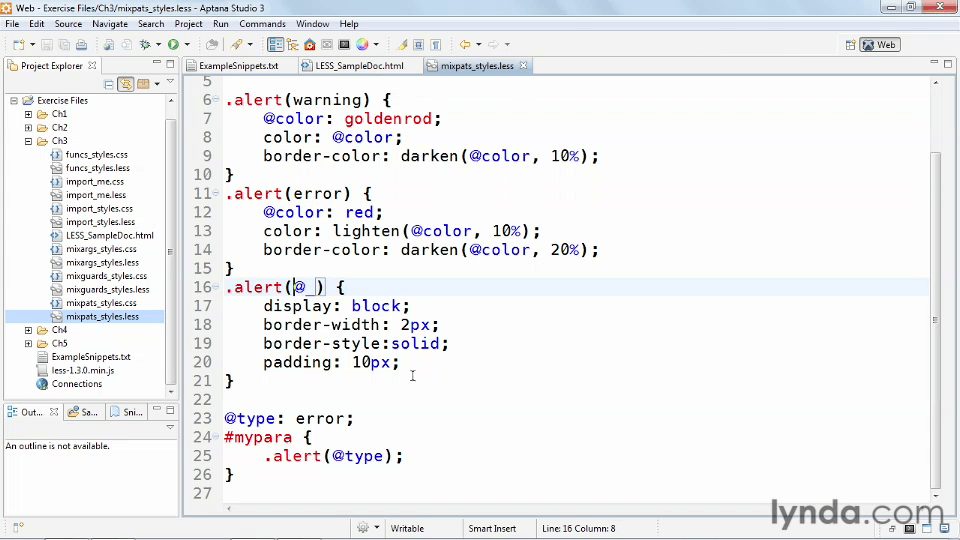960x540 pixels.
Task: Maximize the editor area
Action: coord(948,64)
